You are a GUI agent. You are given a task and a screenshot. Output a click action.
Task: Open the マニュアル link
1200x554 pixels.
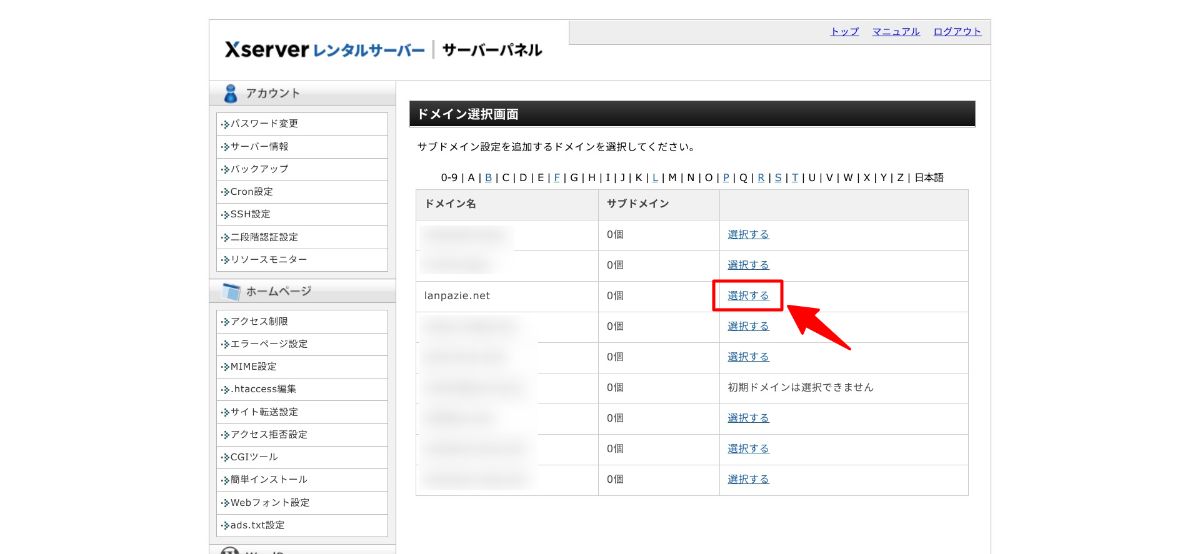(895, 32)
